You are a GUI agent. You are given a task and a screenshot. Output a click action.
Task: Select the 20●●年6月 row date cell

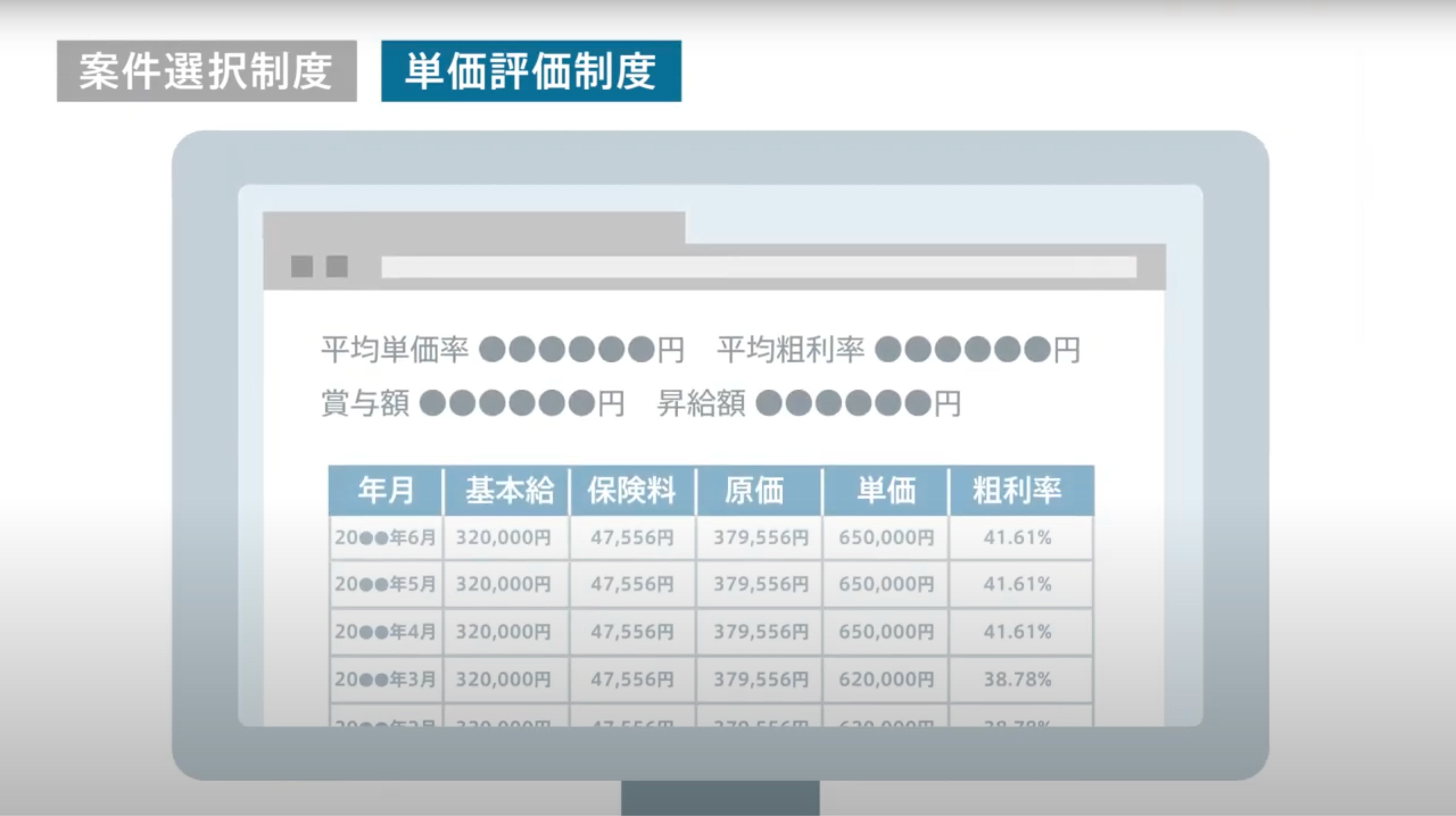386,538
